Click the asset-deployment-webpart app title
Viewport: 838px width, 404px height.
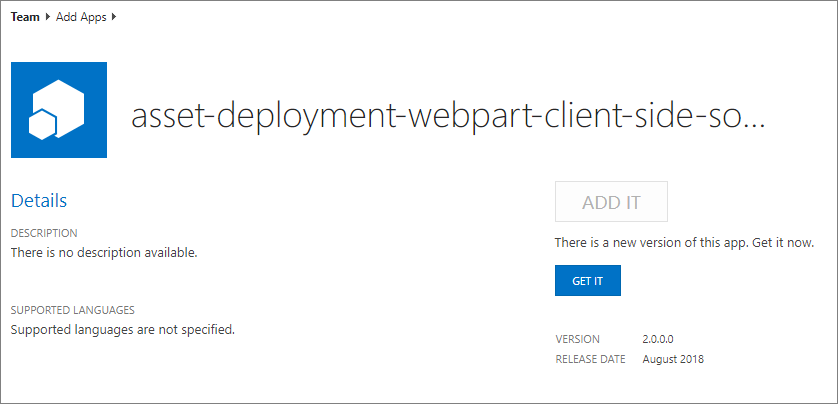(448, 117)
